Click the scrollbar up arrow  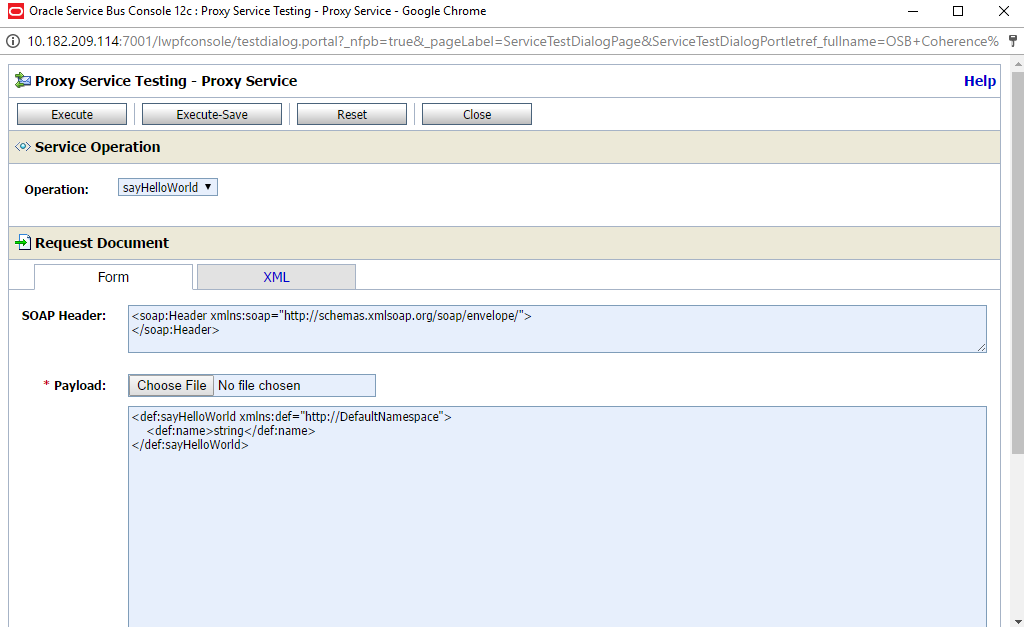coord(1017,64)
